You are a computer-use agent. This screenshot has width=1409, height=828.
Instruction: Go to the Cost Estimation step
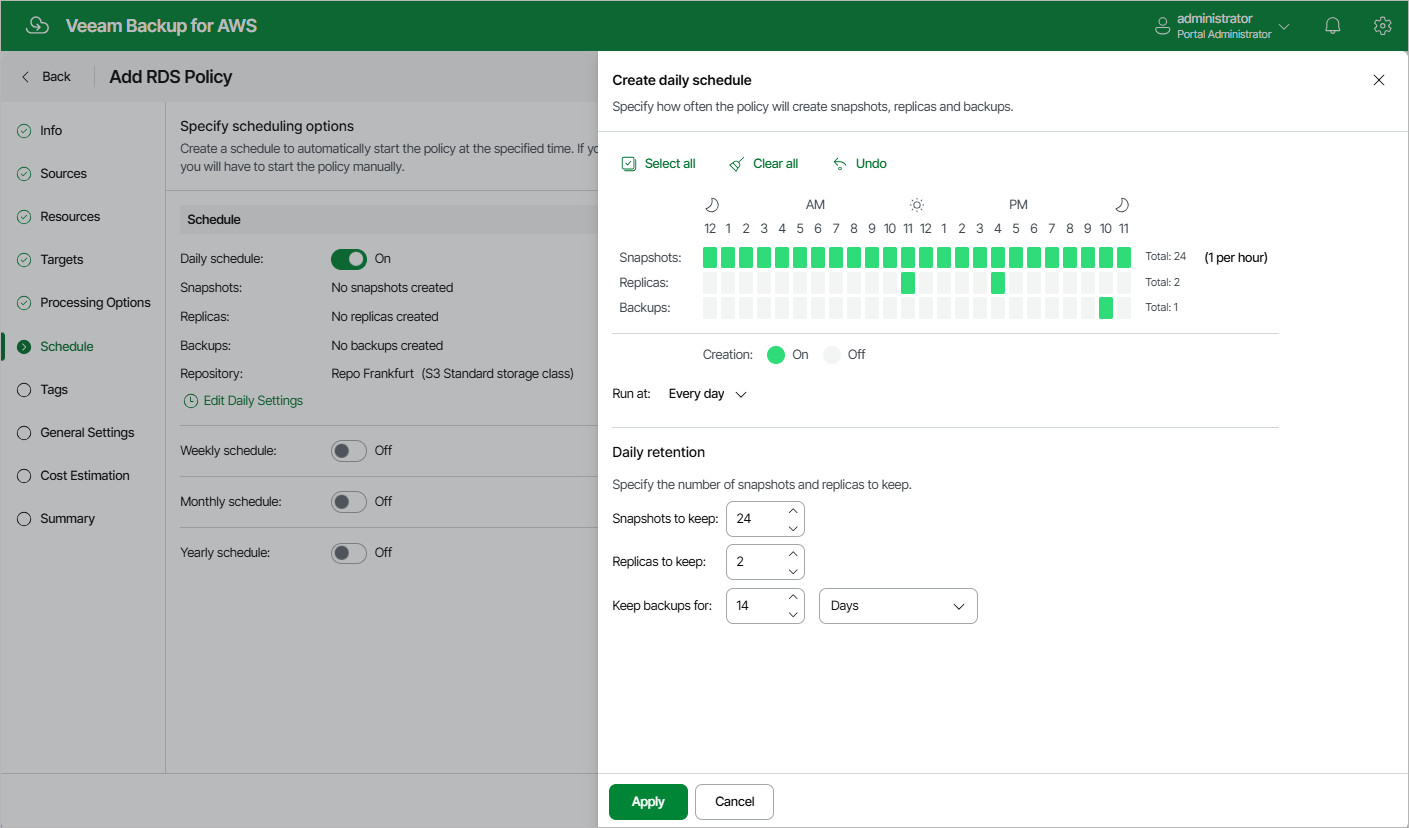85,476
